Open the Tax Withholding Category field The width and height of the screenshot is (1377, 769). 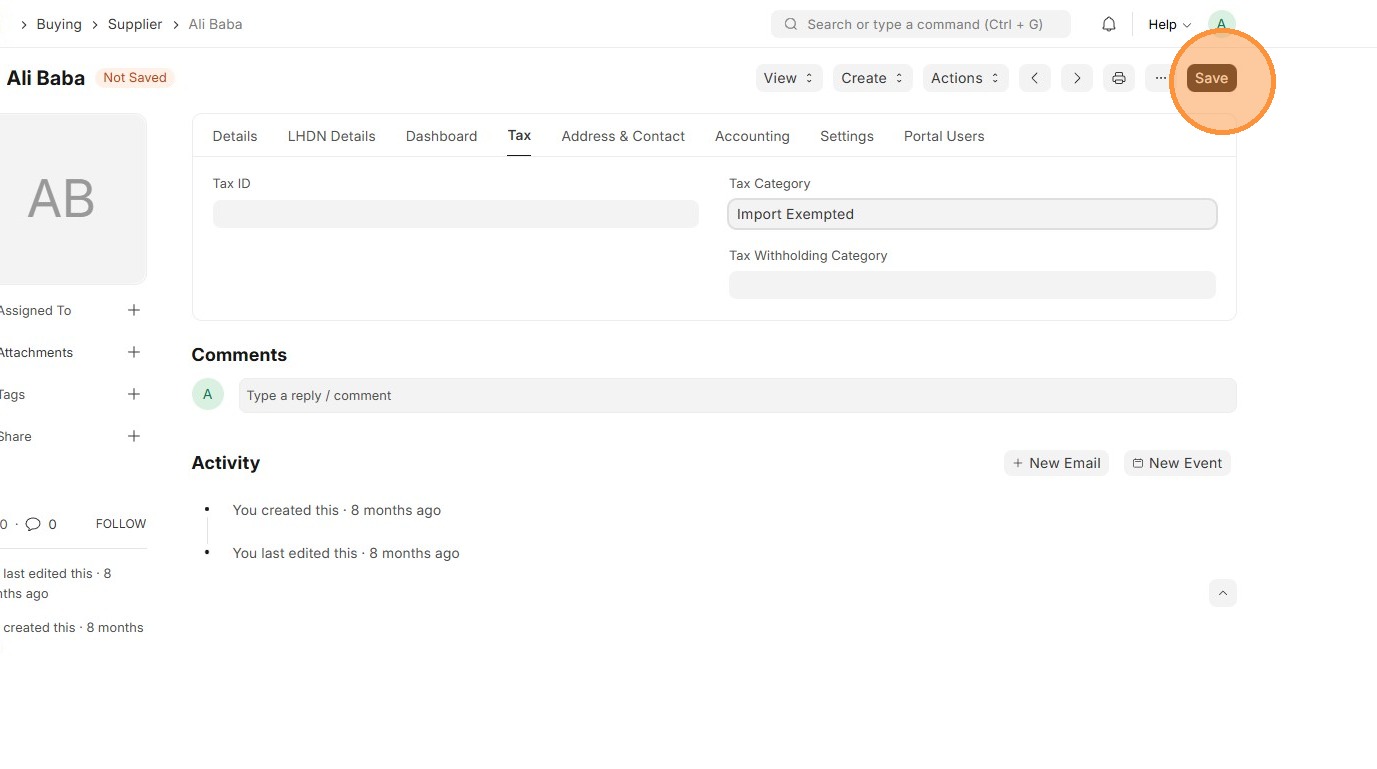972,285
